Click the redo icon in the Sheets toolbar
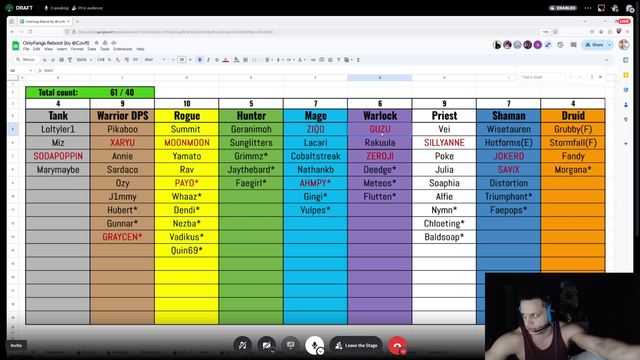The image size is (640, 360). (x=53, y=60)
